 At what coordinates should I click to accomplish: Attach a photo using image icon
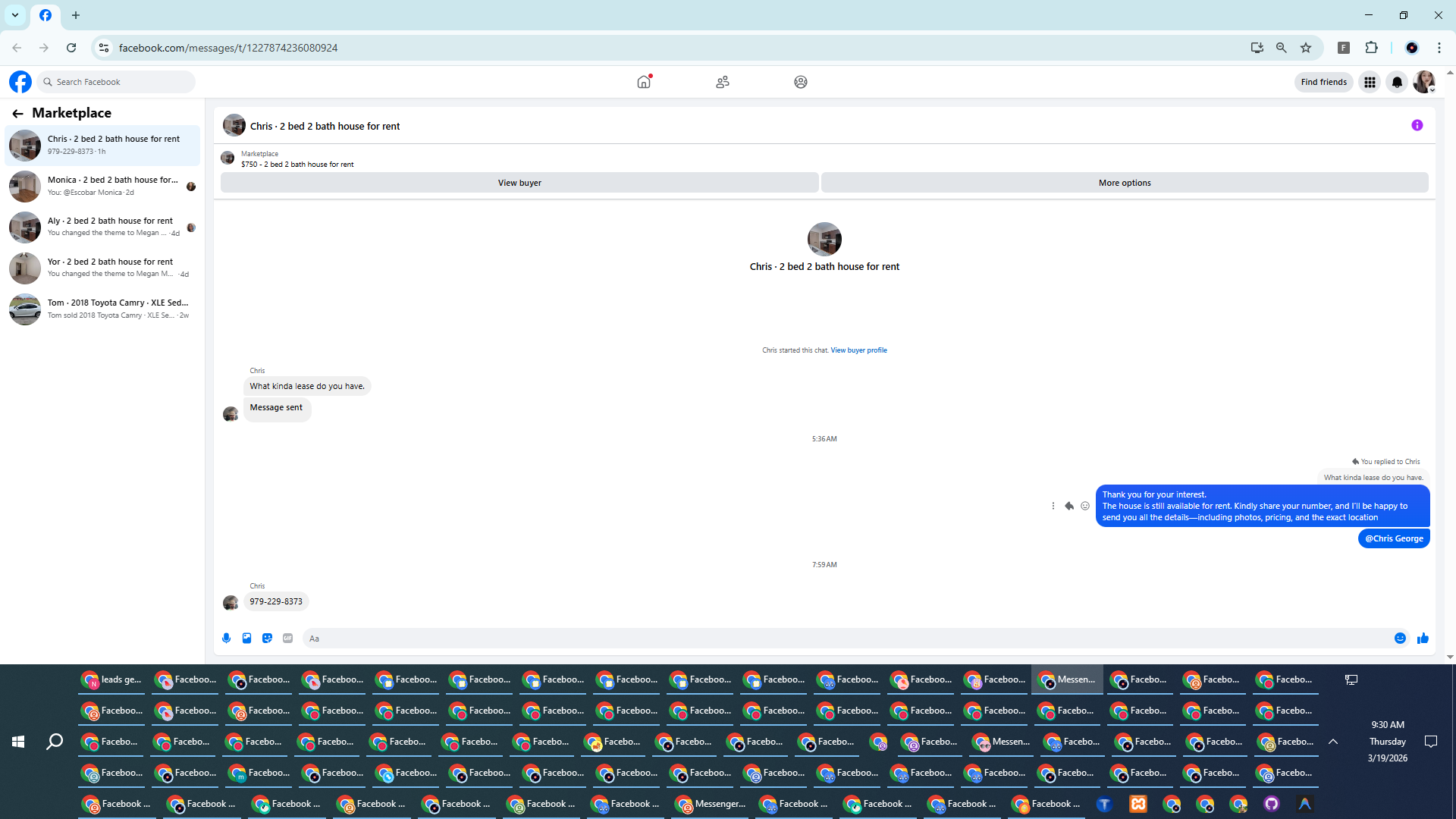(246, 639)
